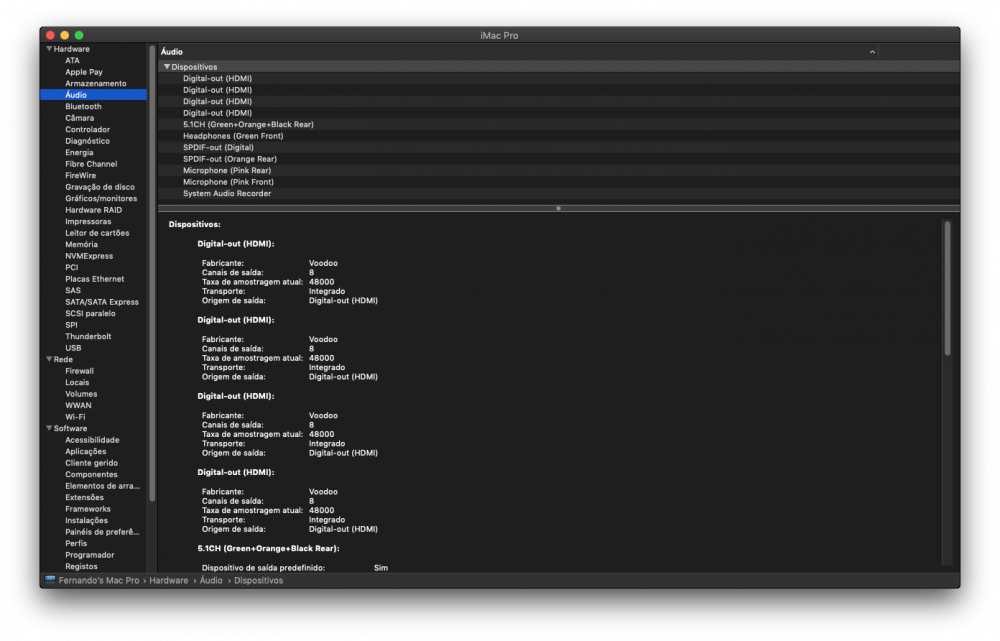Select 5.1CH (Green+Orange+Black Rear) device row

[x=559, y=124]
